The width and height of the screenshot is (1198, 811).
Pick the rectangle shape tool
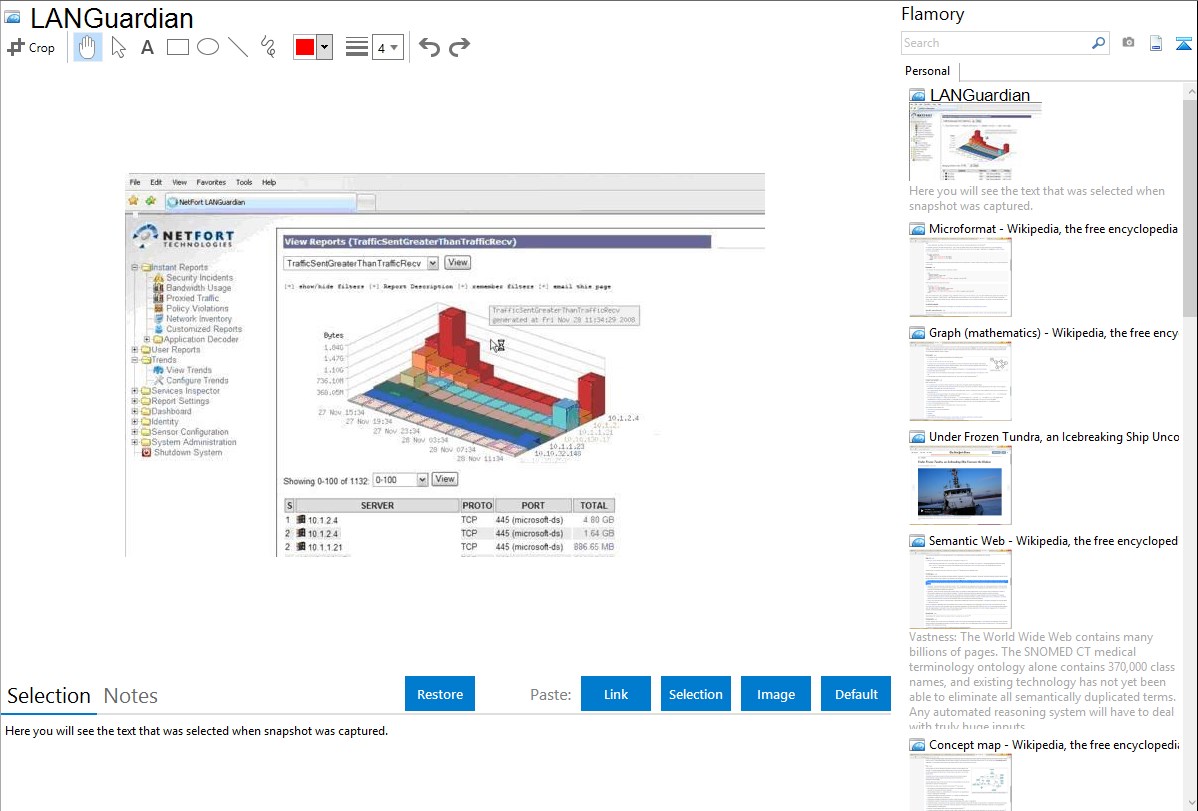(x=178, y=47)
